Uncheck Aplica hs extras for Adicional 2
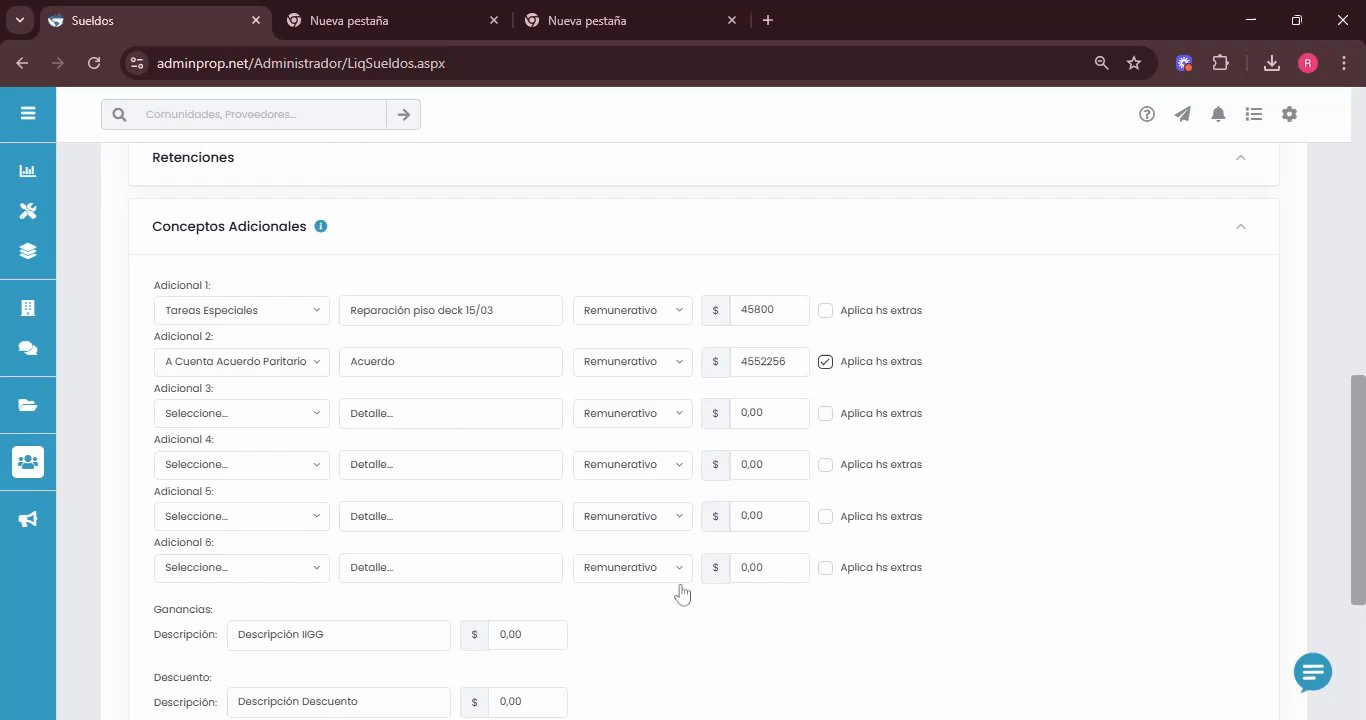1366x720 pixels. pyautogui.click(x=825, y=362)
